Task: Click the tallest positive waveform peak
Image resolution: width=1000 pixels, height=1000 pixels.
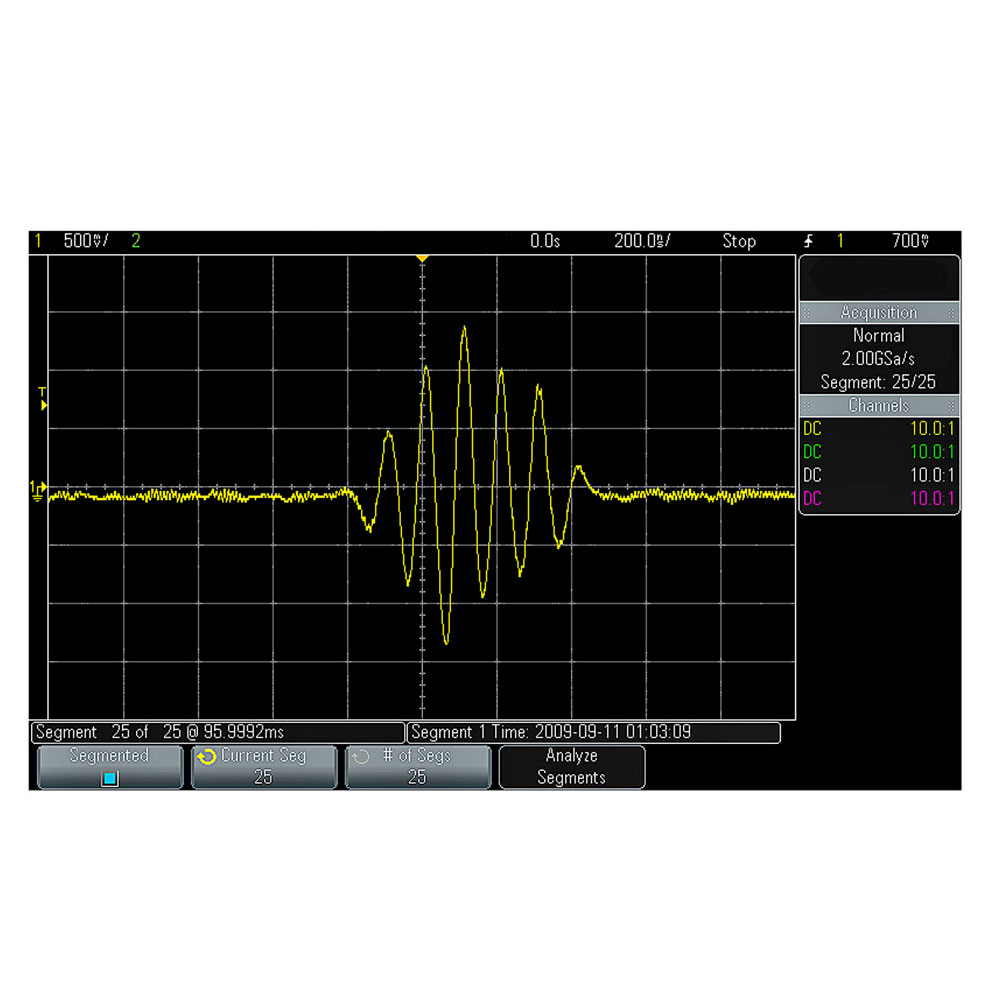Action: click(x=464, y=328)
